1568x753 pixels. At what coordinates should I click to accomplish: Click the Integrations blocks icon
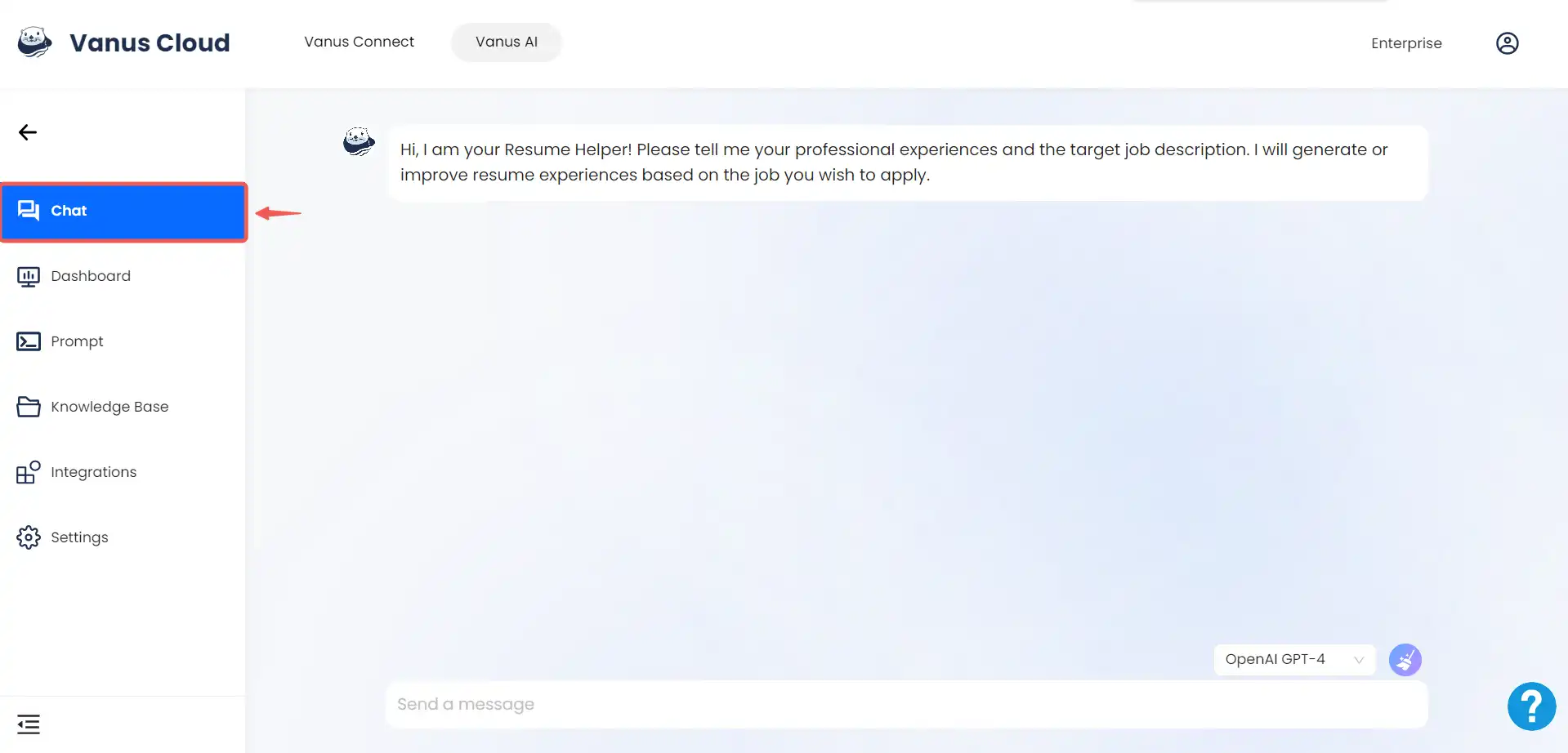coord(29,472)
